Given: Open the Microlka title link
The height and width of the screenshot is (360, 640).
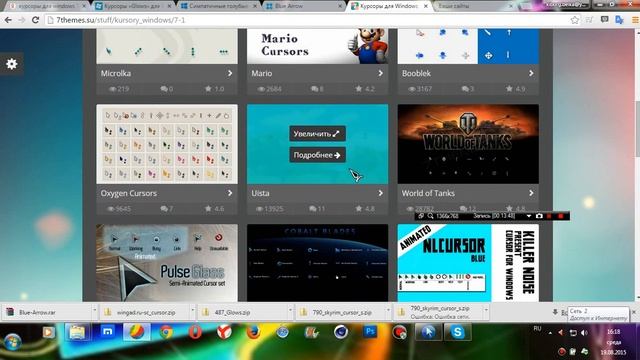Looking at the screenshot, I should click(116, 73).
